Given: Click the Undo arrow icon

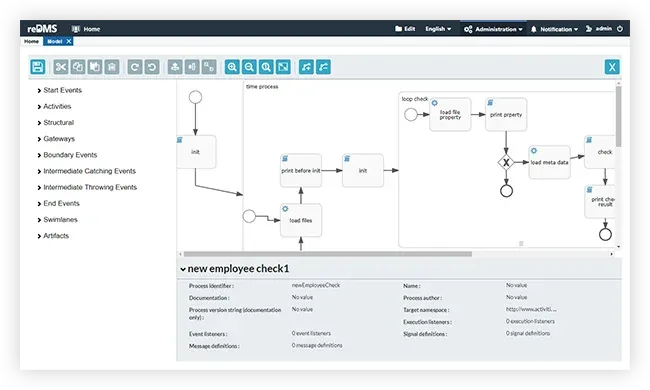Looking at the screenshot, I should 152,67.
